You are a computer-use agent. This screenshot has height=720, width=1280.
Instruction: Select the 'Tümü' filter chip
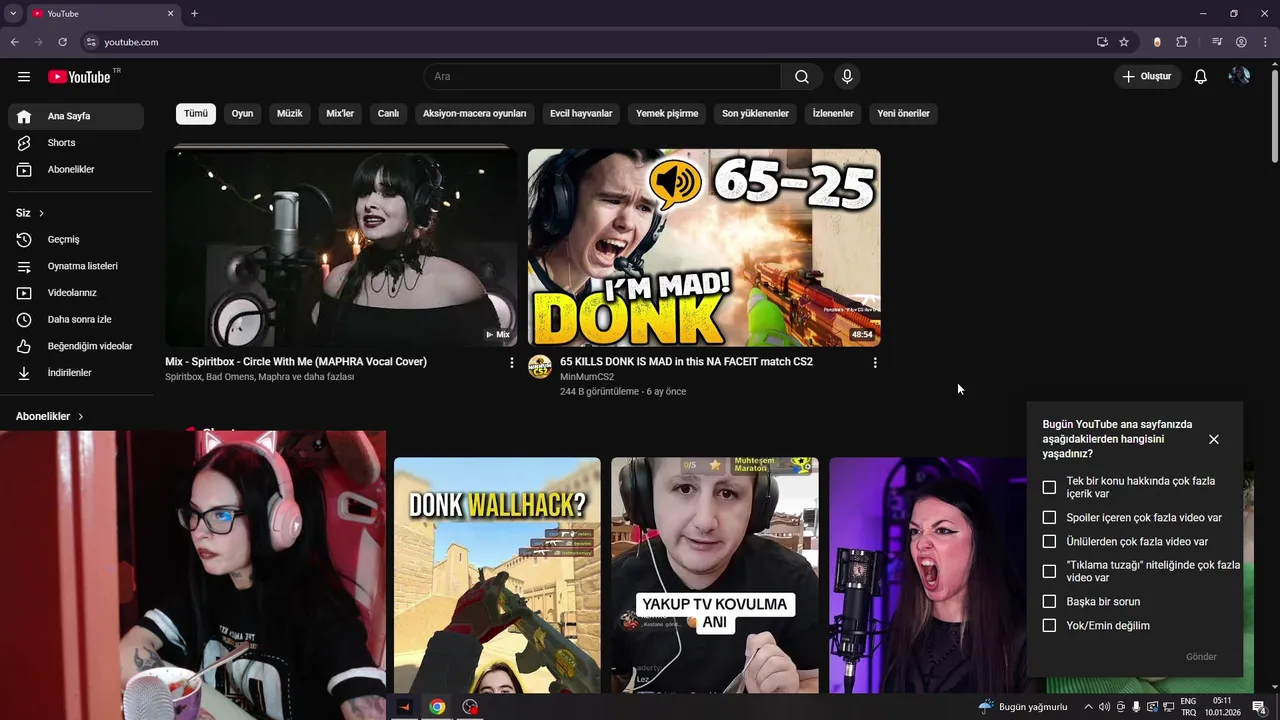pyautogui.click(x=196, y=114)
